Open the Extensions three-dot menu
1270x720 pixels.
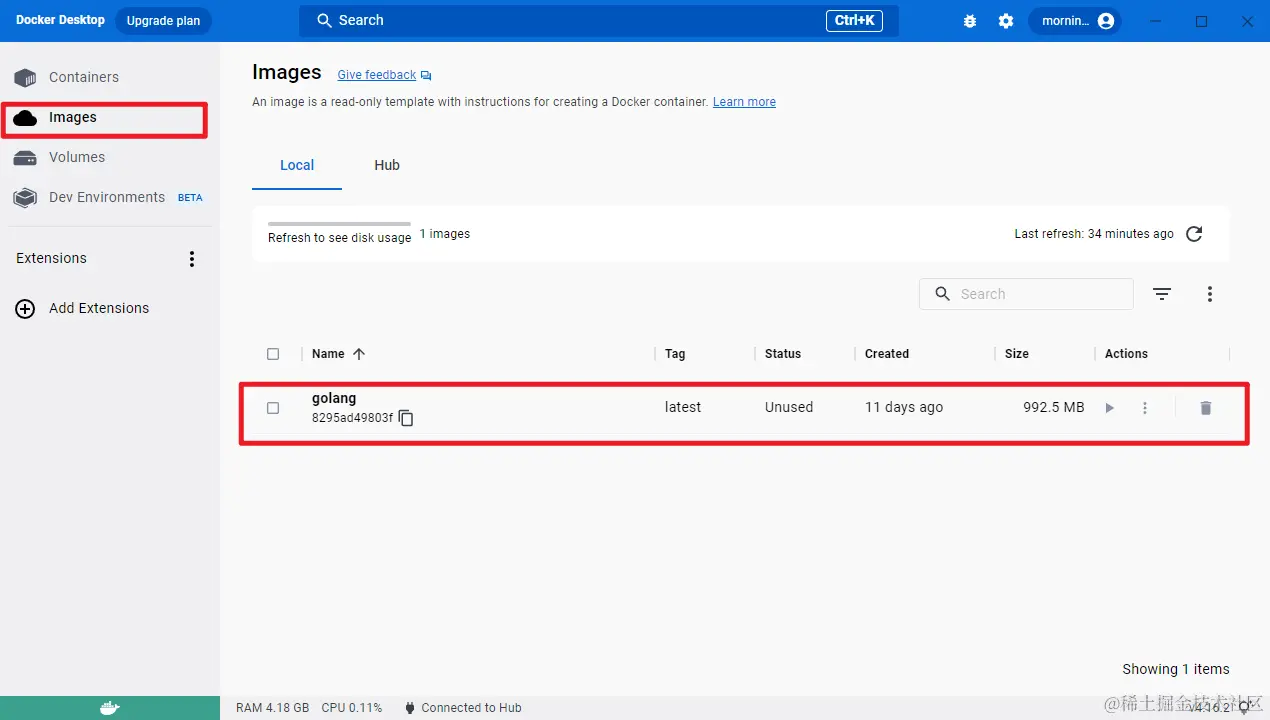(x=192, y=259)
